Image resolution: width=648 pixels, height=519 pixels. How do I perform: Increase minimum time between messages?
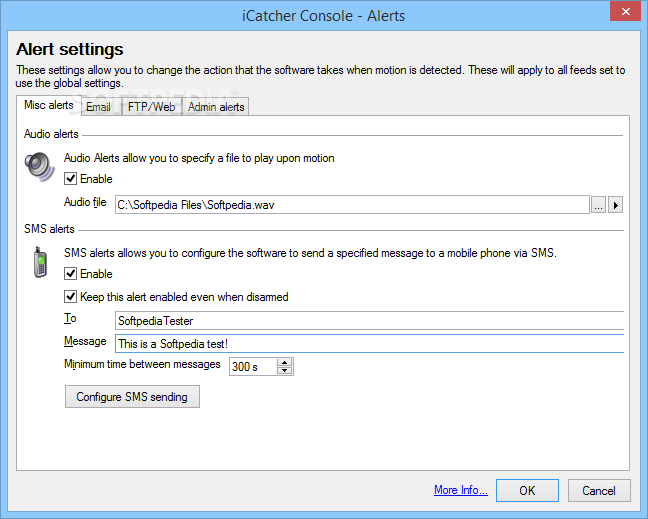tap(284, 362)
